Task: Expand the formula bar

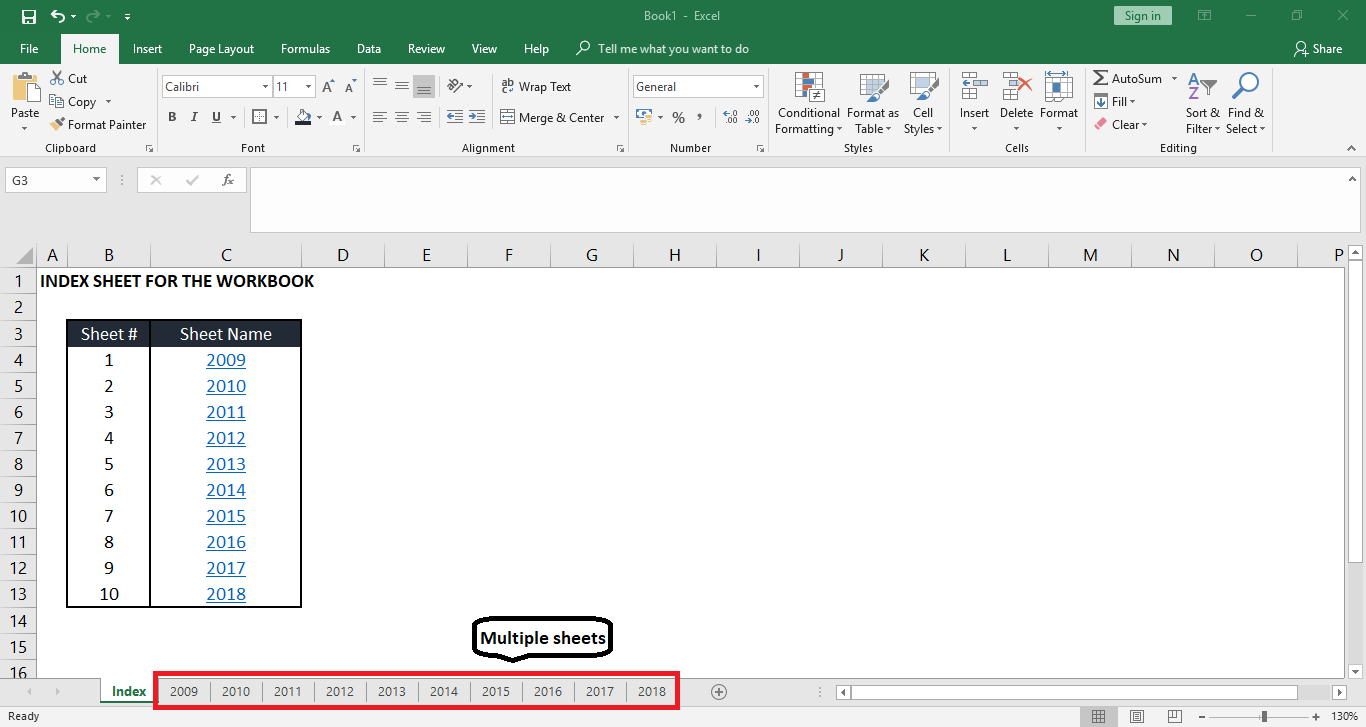Action: coord(1353,177)
